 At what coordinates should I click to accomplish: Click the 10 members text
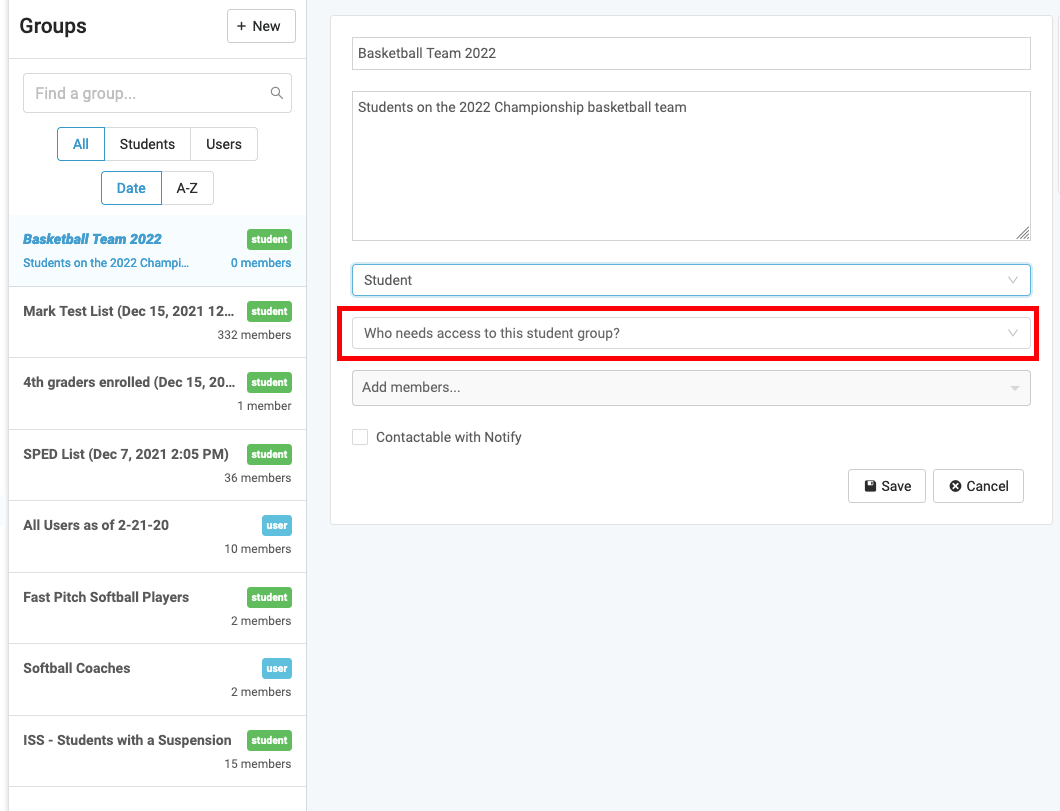click(x=258, y=549)
